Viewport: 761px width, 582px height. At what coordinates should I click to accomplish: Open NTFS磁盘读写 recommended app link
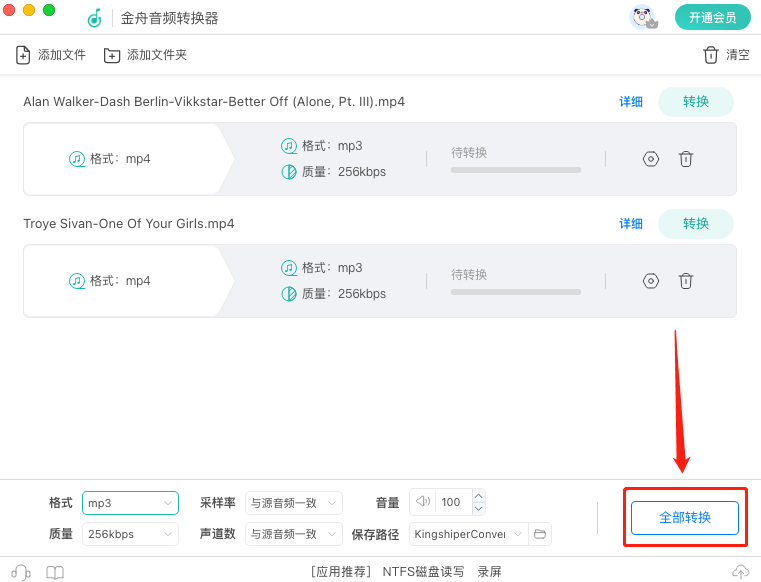(x=423, y=572)
